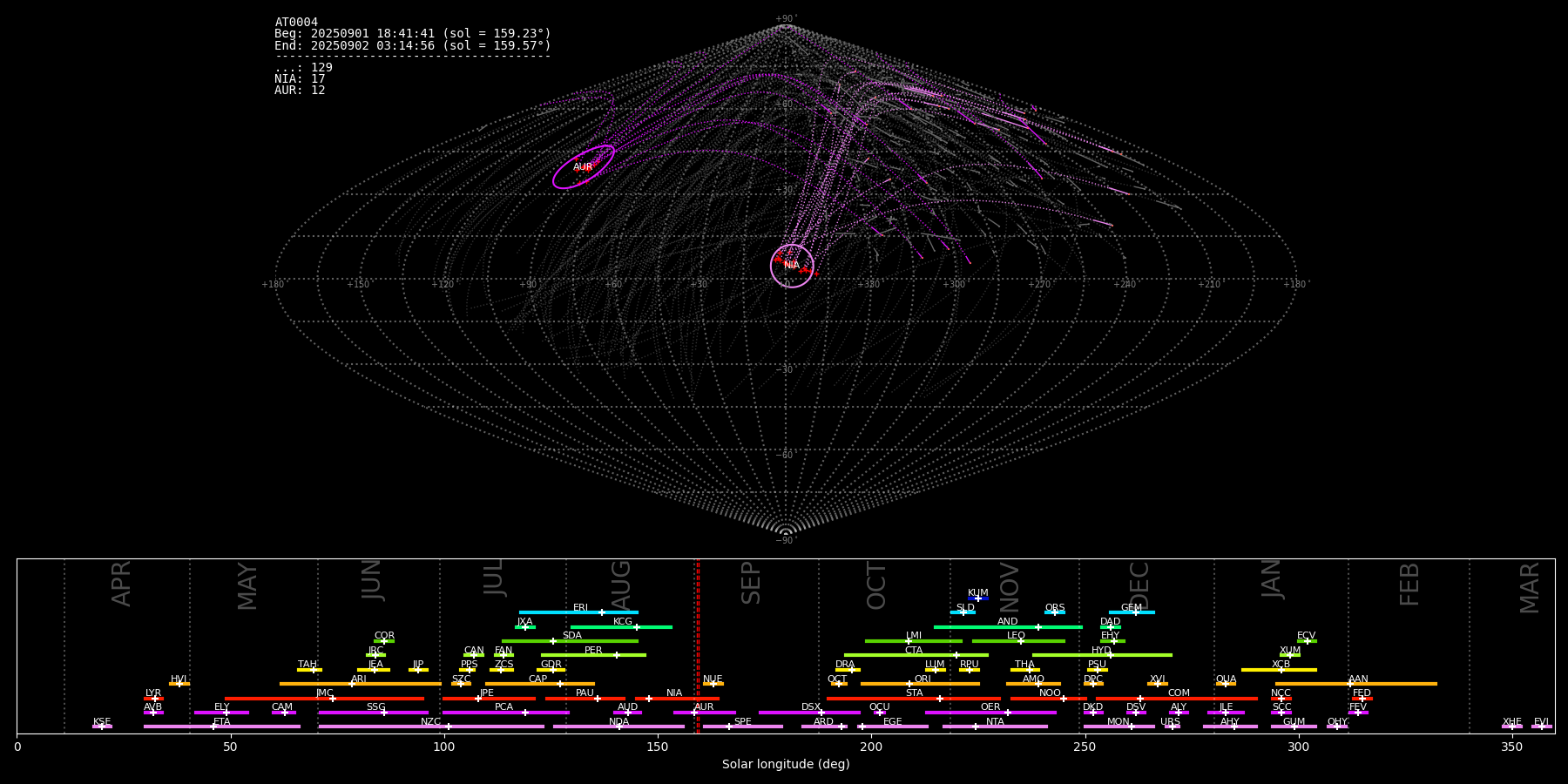This screenshot has width=1568, height=784.
Task: Click the white peak marker on PER bar
Action: pos(617,655)
